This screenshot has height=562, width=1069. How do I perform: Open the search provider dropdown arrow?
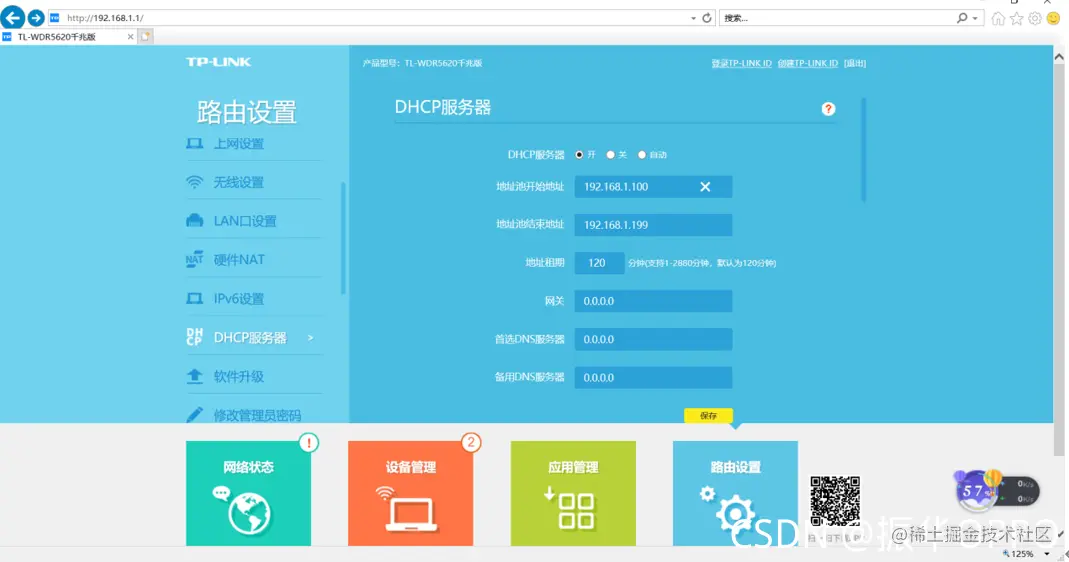975,18
